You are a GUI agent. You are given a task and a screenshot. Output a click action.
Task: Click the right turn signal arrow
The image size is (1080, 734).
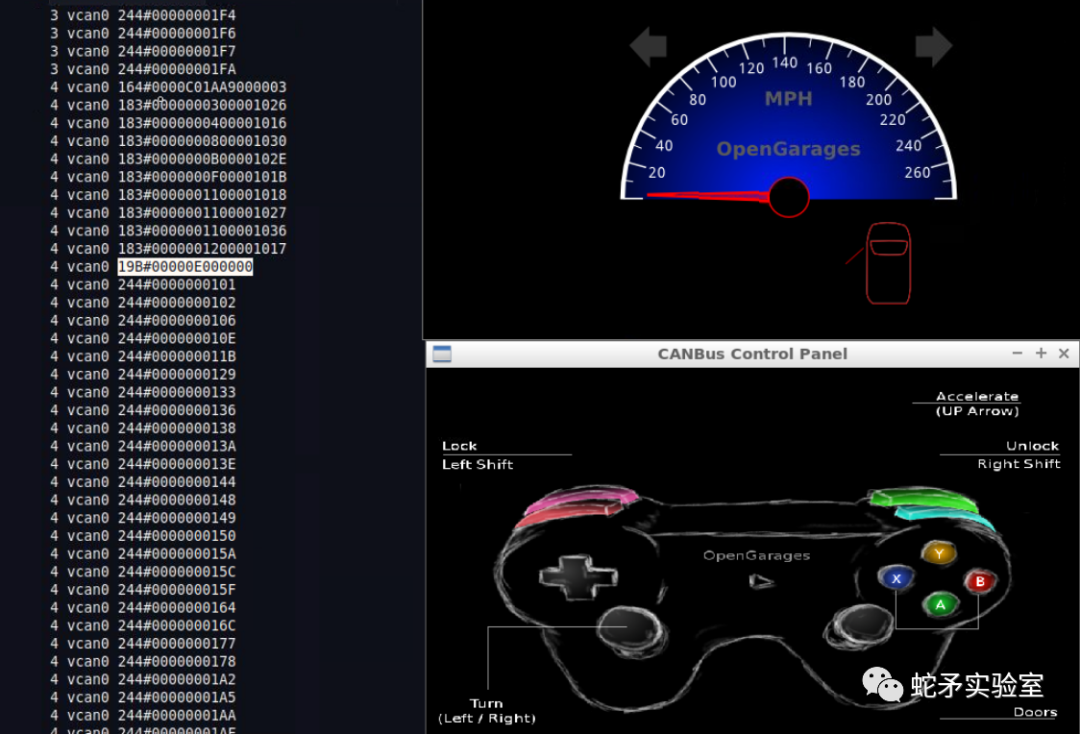click(x=933, y=46)
